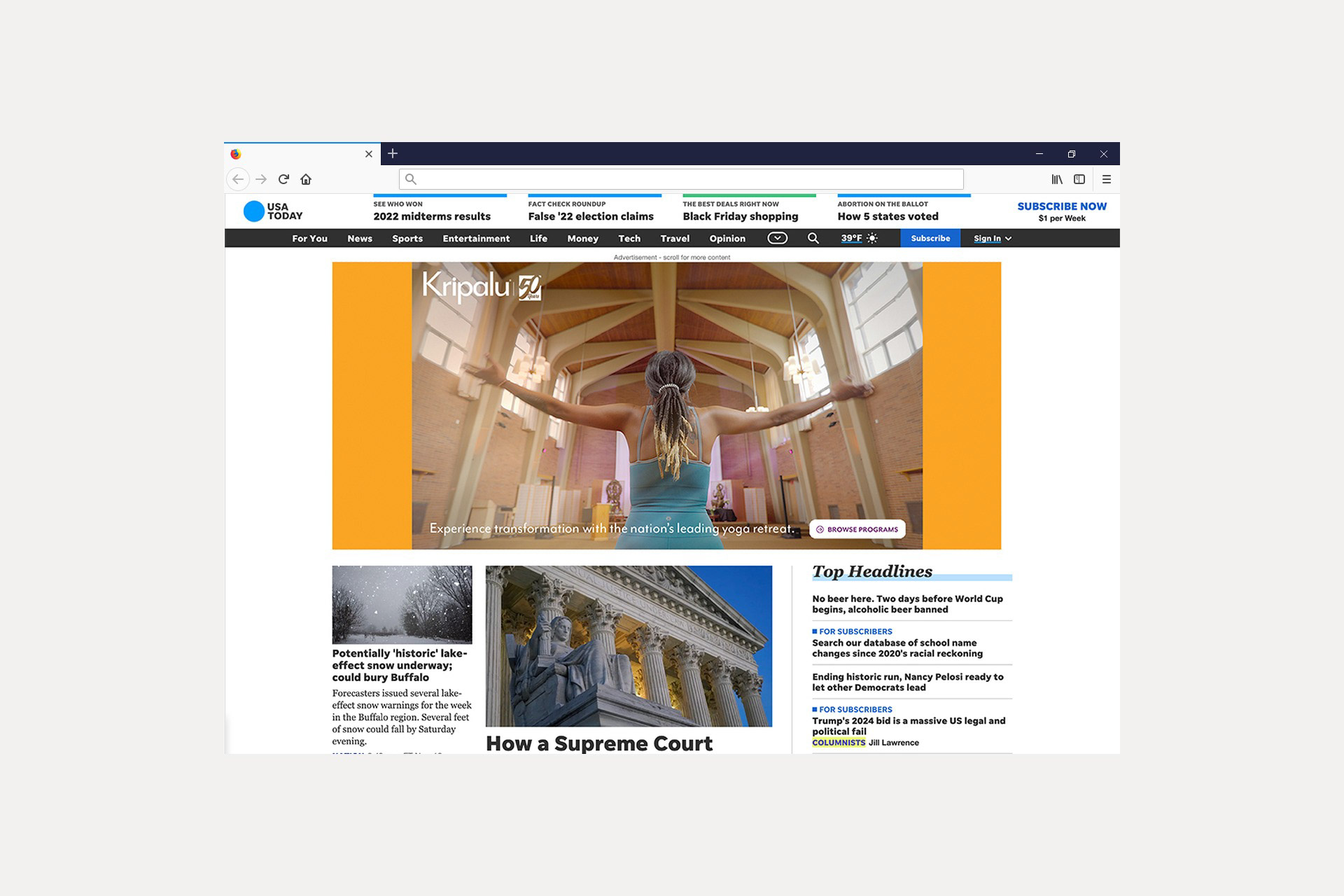The height and width of the screenshot is (896, 1344).
Task: Open the hamburger application menu
Action: 1107,179
